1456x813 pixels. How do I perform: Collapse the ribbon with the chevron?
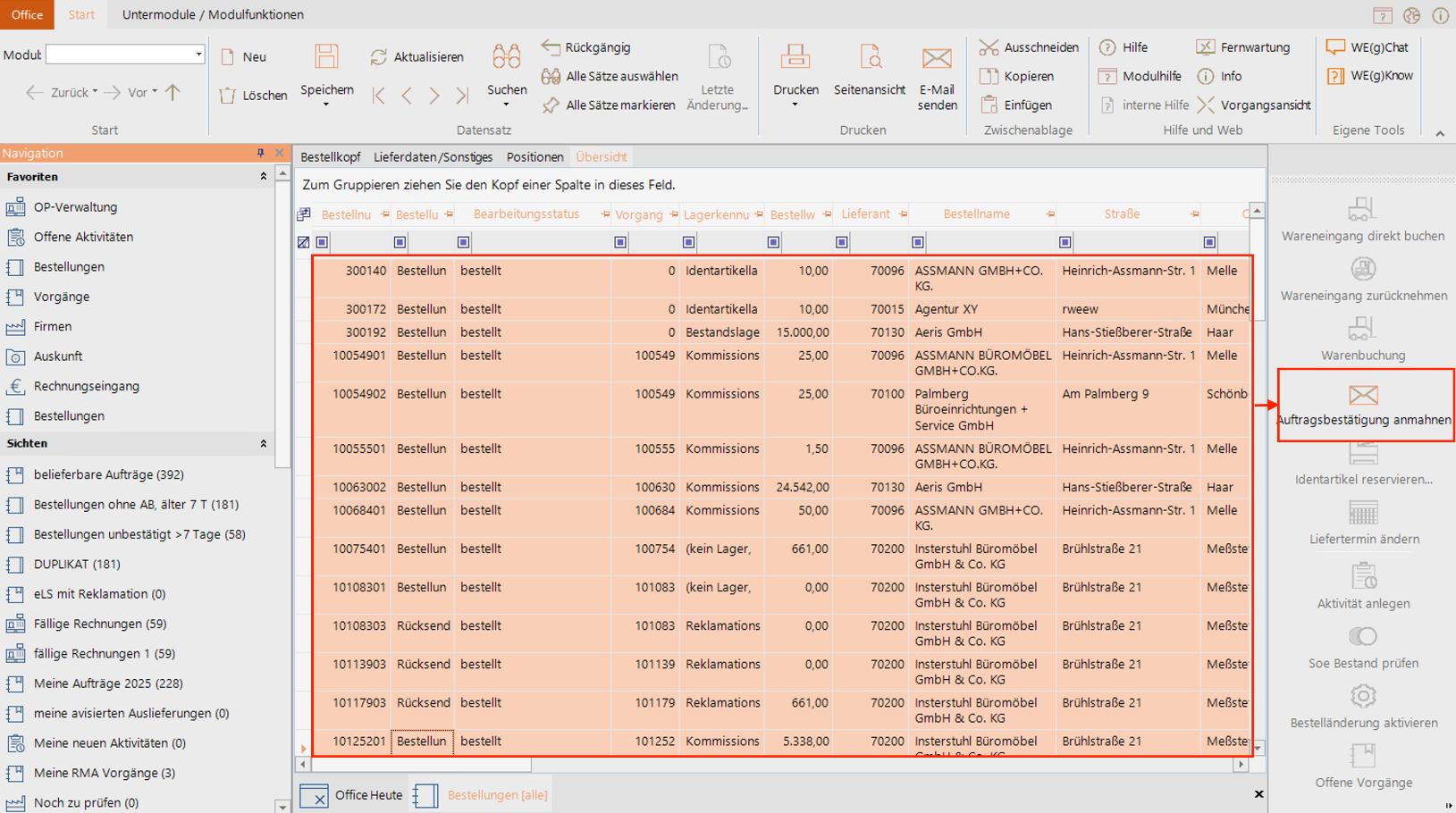(1440, 134)
